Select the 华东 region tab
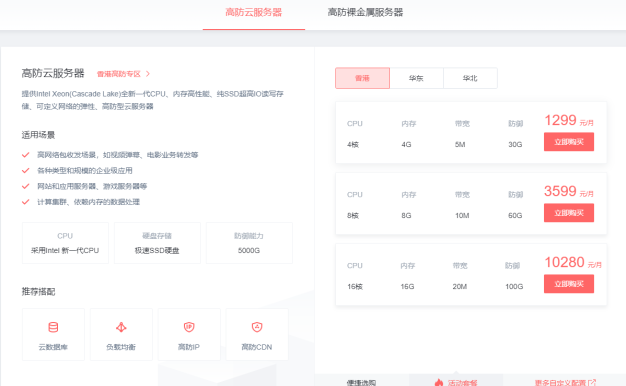This screenshot has height=386, width=626. point(416,78)
